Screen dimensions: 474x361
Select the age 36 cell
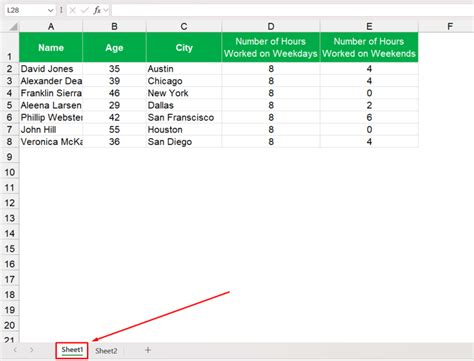tap(114, 142)
